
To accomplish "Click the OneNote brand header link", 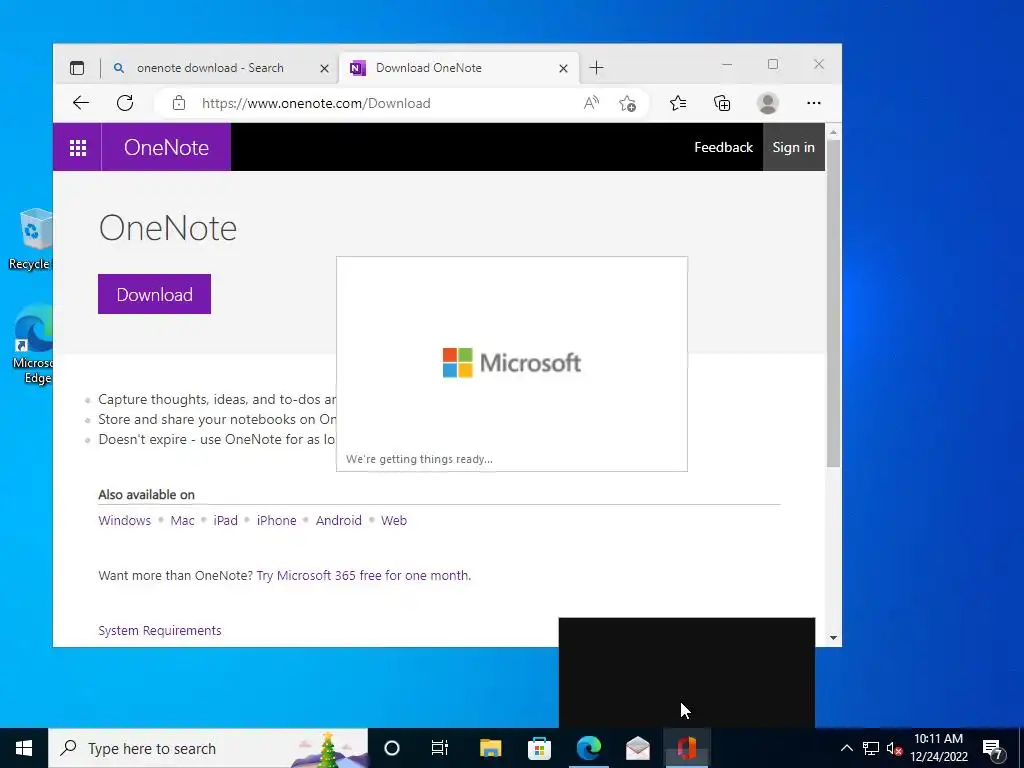I will tap(167, 148).
